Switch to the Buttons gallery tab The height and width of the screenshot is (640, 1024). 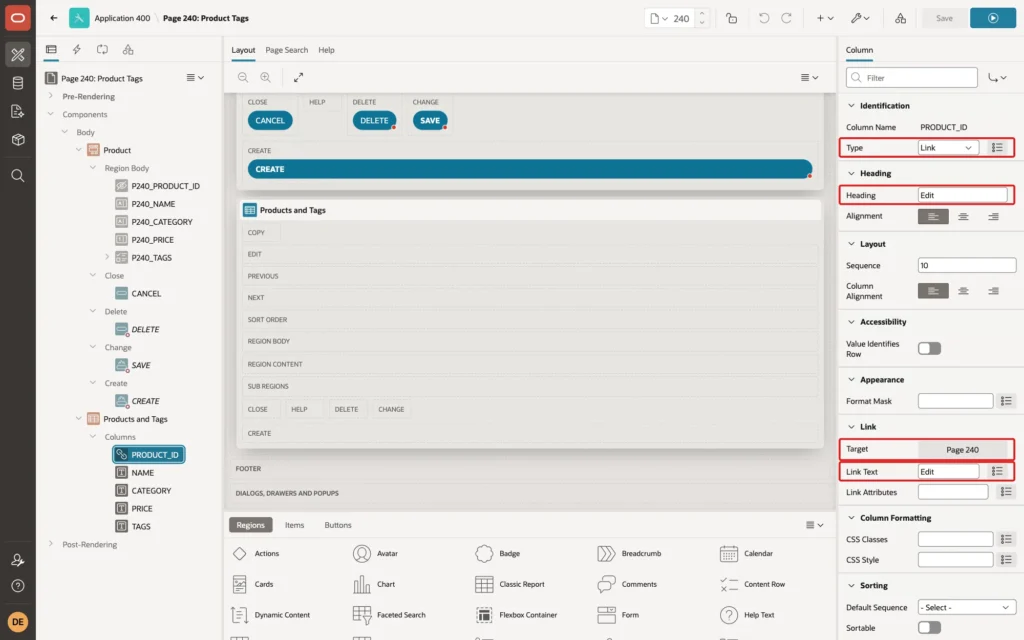338,525
